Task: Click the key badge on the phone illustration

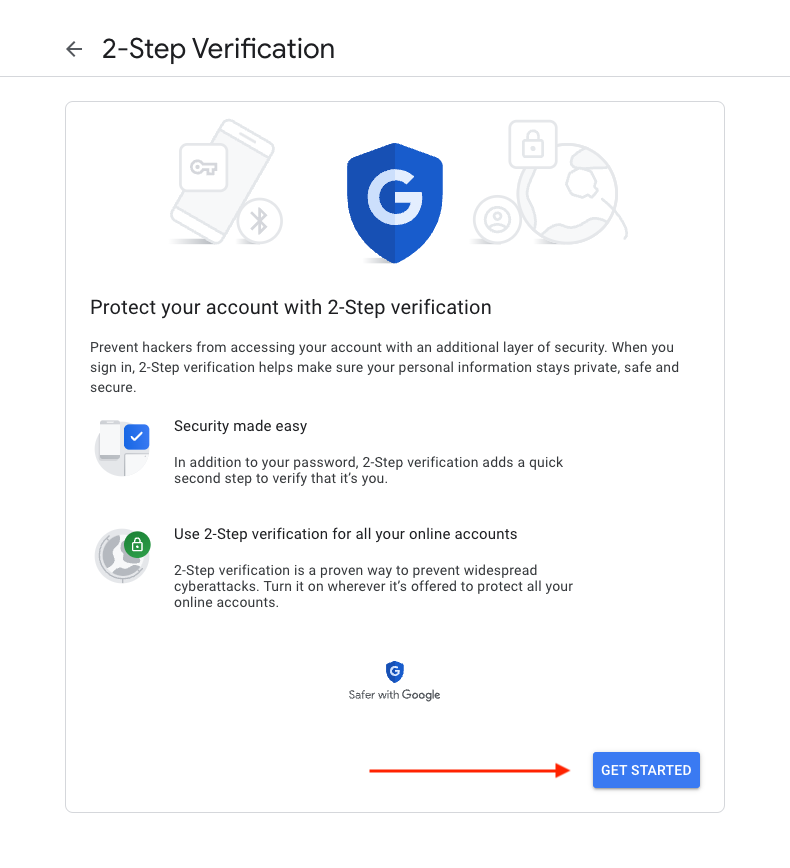Action: 204,167
